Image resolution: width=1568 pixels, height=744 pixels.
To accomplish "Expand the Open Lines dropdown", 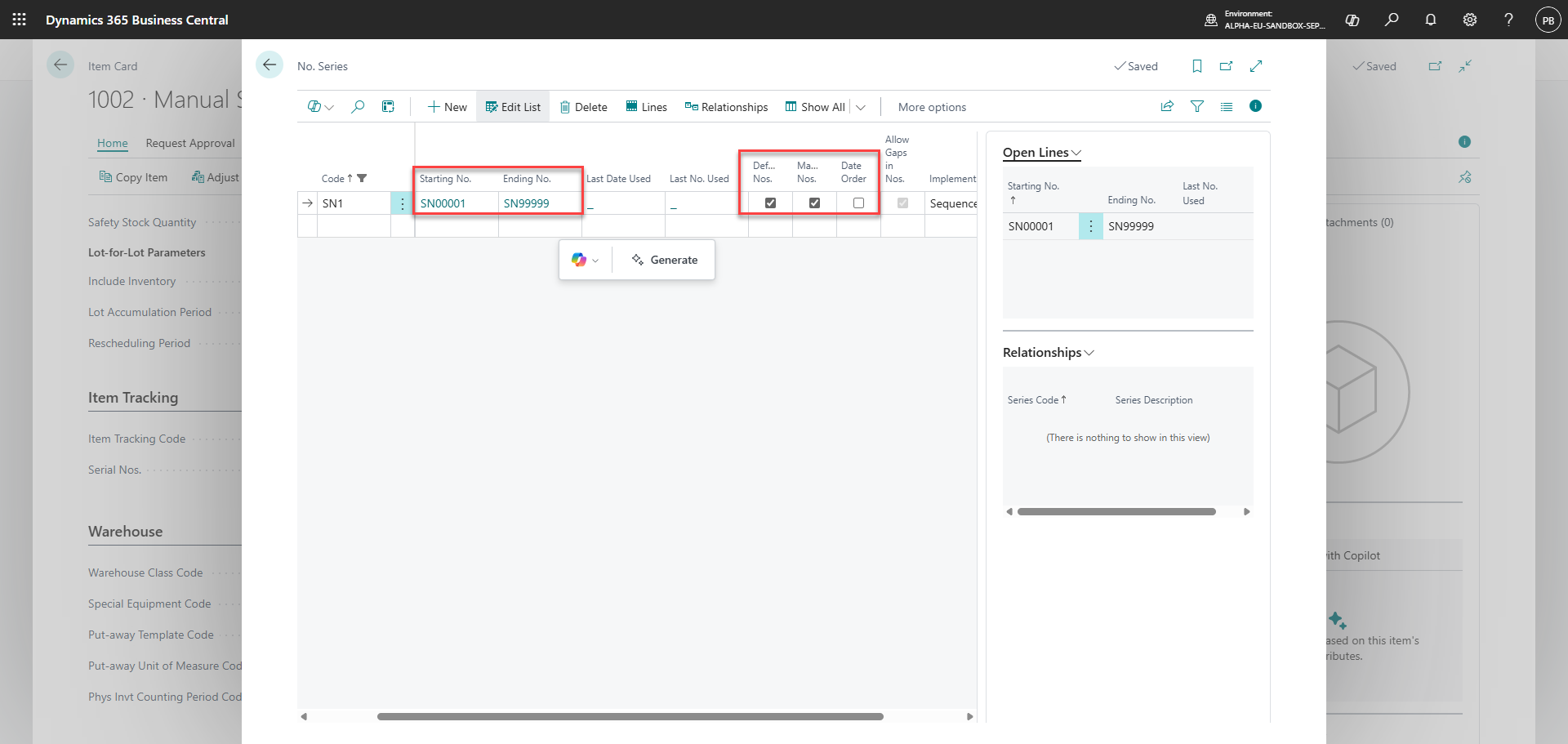I will tap(1042, 153).
